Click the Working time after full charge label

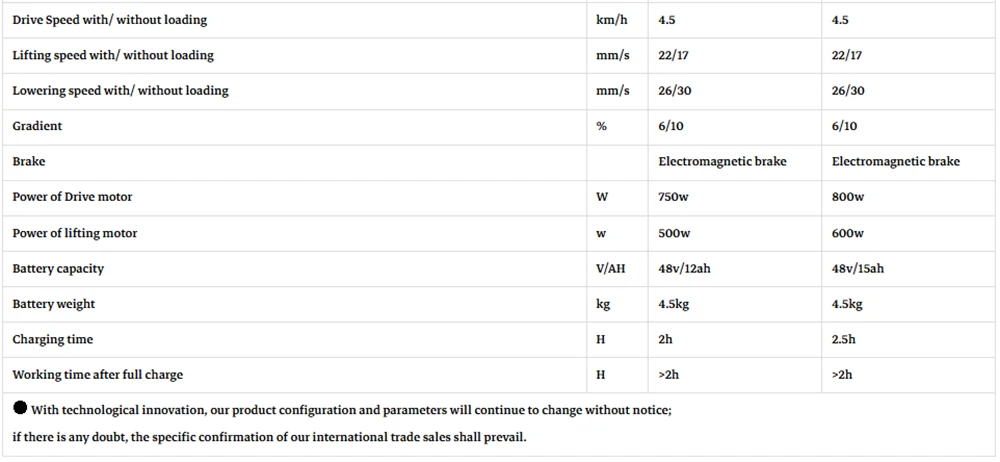98,375
